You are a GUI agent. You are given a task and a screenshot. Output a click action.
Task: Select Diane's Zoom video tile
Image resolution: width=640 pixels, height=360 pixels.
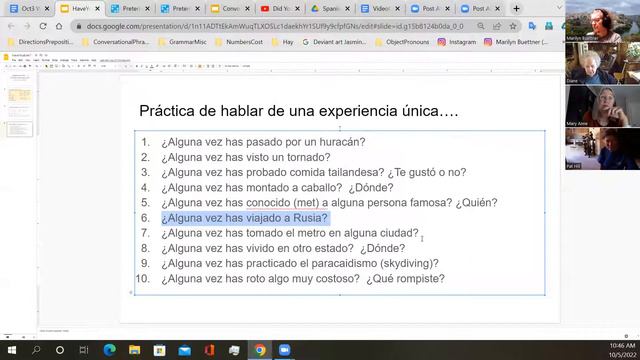click(x=602, y=64)
